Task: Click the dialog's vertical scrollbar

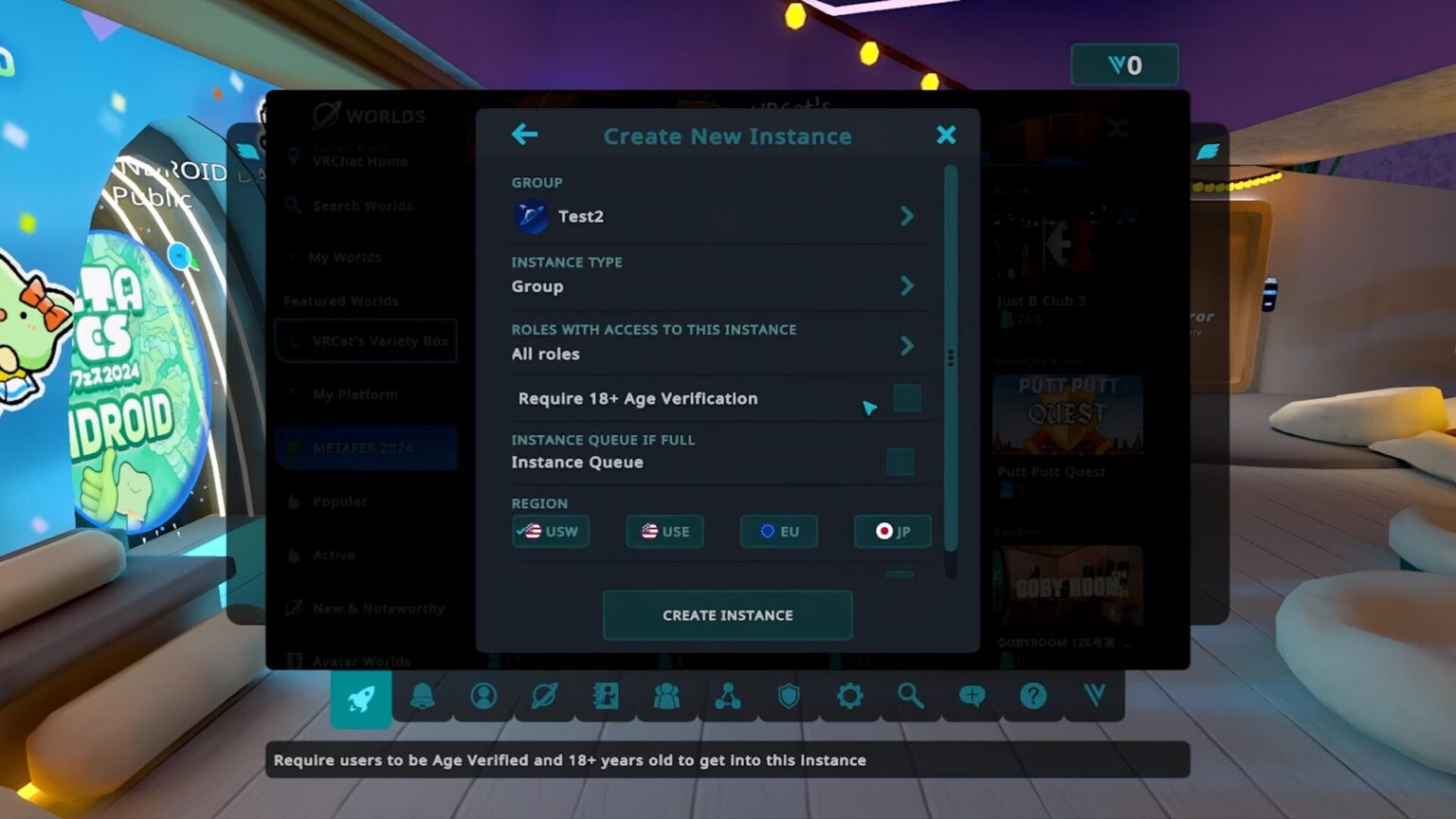Action: tap(950, 360)
